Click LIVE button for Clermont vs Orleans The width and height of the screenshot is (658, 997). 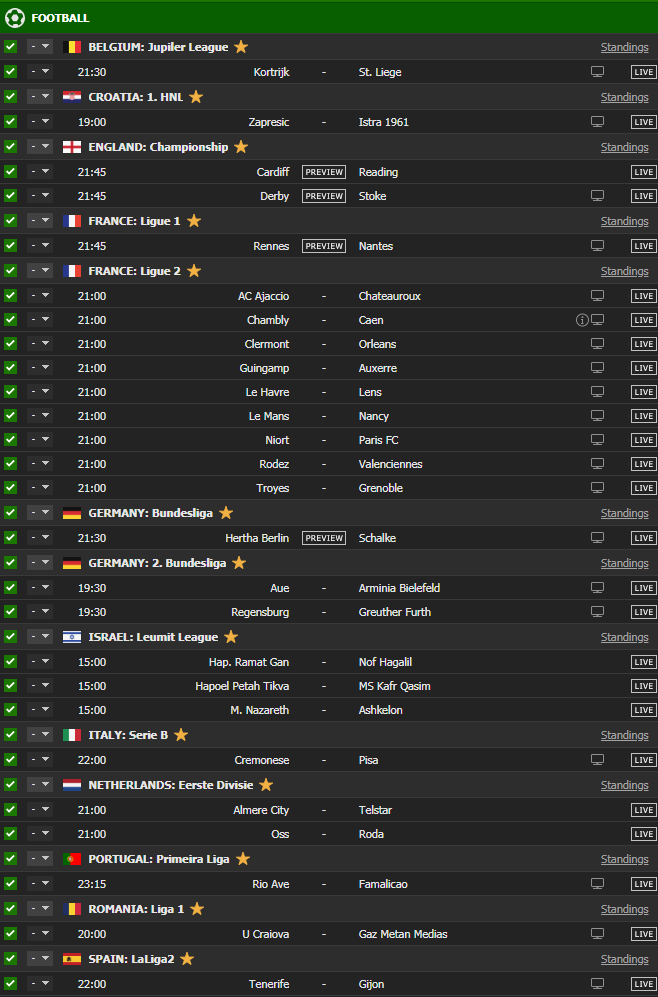[x=643, y=344]
